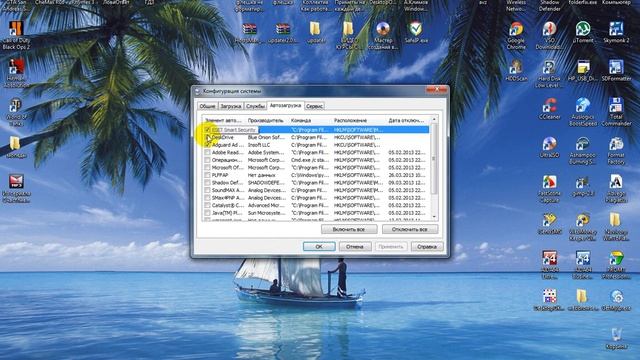The height and width of the screenshot is (360, 640).
Task: Select the SMax4PNP row in startup list
Action: [x=316, y=198]
